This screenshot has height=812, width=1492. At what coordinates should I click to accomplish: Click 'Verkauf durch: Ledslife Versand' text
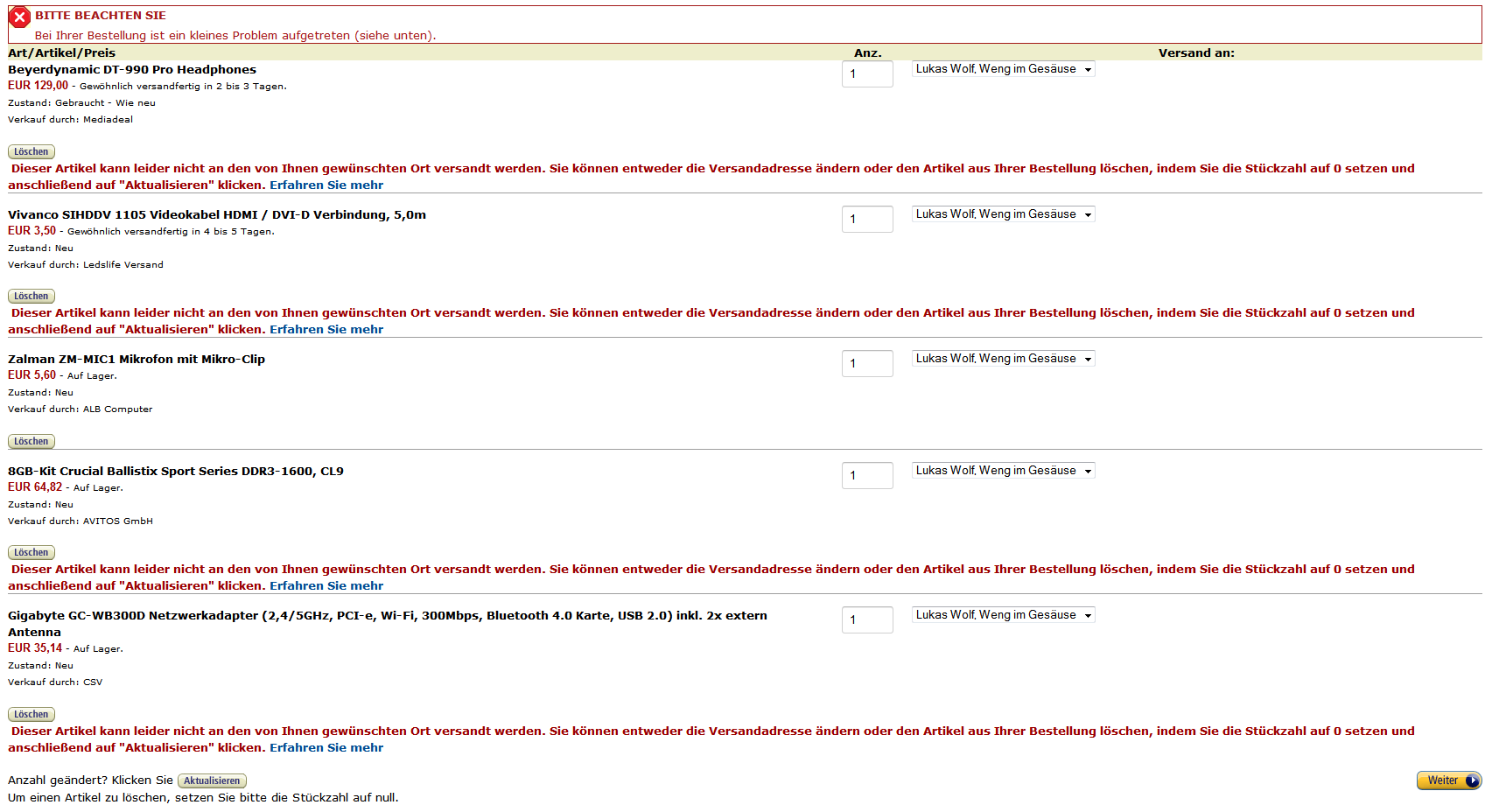[x=86, y=265]
